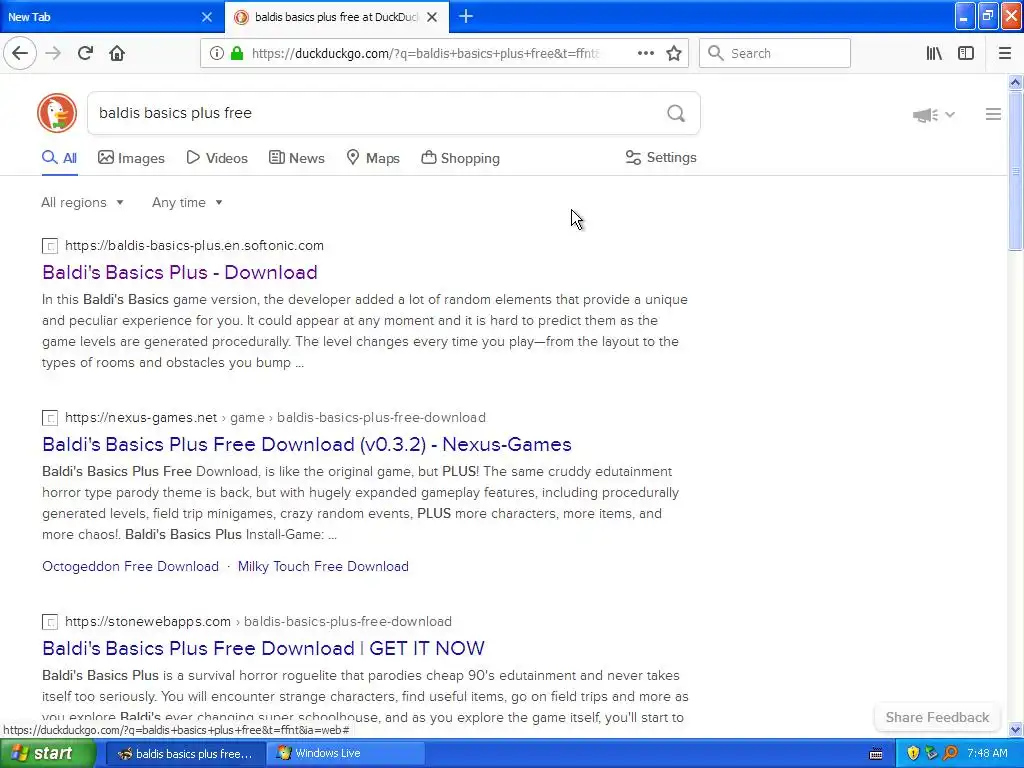Switch to Videos results

(217, 158)
